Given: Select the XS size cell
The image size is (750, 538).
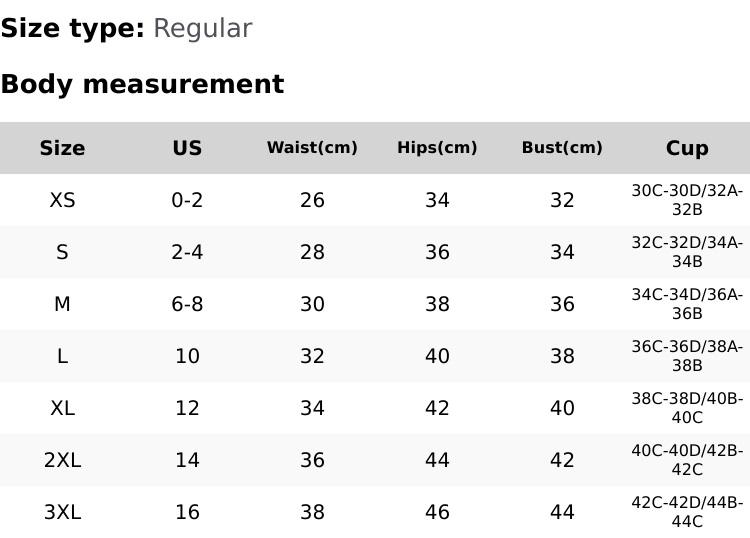Looking at the screenshot, I should [62, 200].
